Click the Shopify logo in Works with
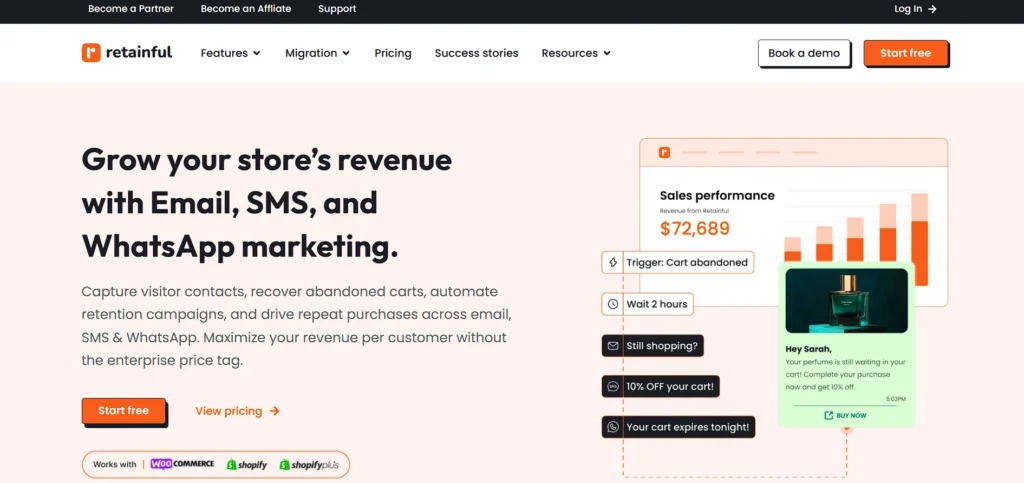The width and height of the screenshot is (1024, 483). pyautogui.click(x=247, y=465)
